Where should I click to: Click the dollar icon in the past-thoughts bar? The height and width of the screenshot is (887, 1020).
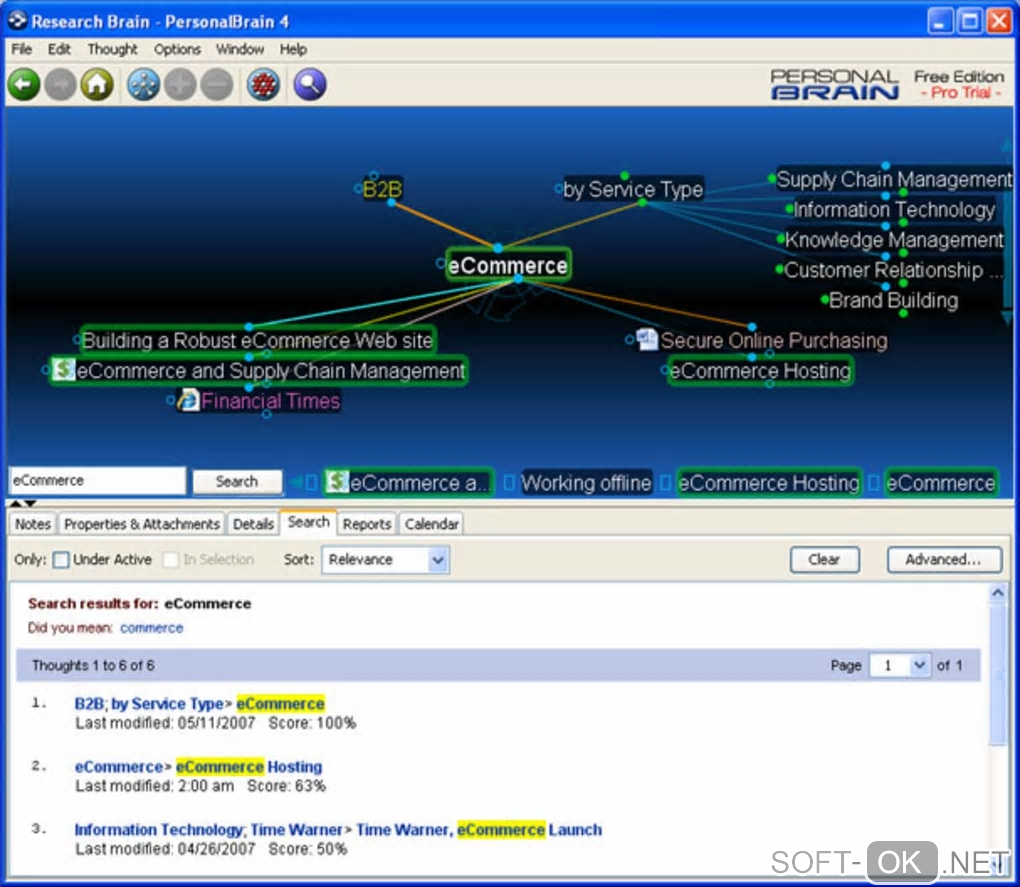click(x=337, y=482)
